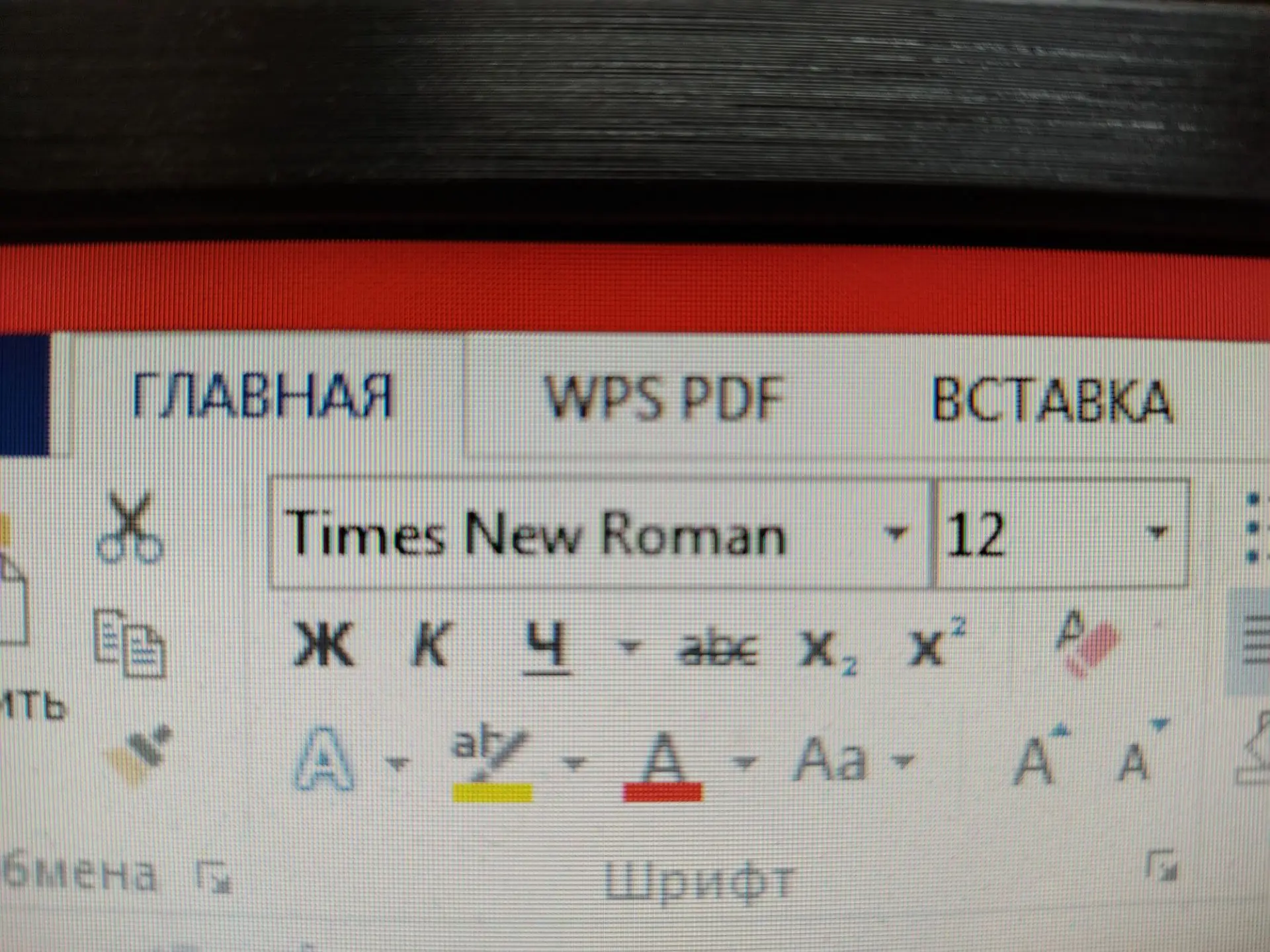
Task: Apply red font color
Action: tap(663, 766)
